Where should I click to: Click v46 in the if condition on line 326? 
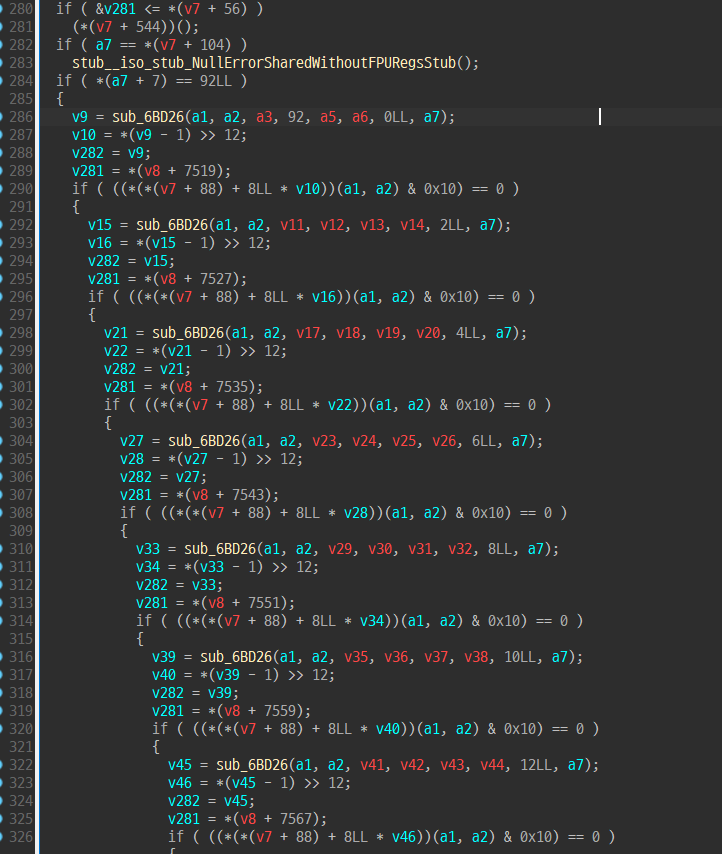tap(404, 836)
